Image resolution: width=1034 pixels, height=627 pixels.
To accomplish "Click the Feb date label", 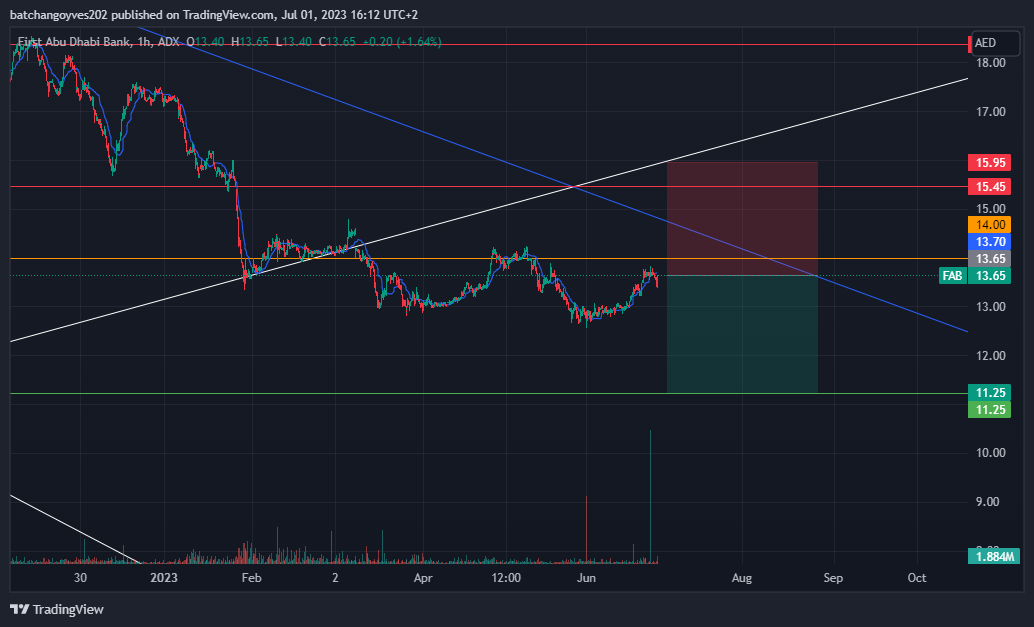I will (251, 578).
